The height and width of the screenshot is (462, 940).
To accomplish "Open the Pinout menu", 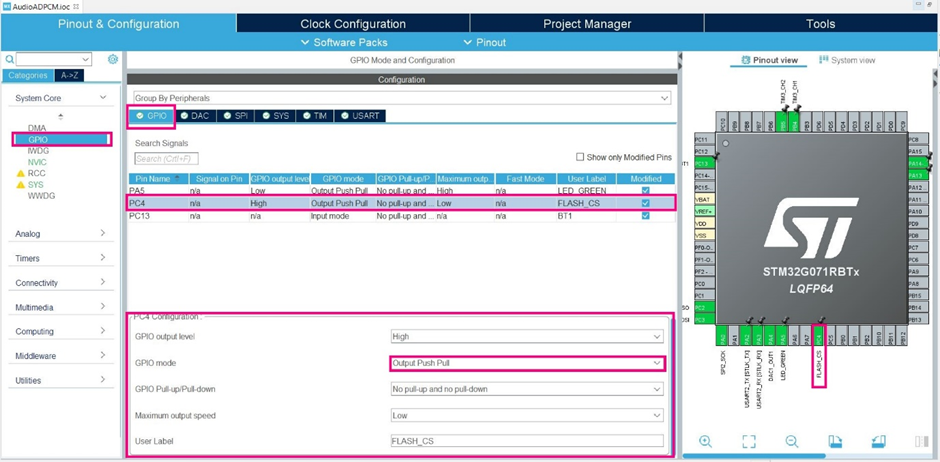I will pyautogui.click(x=484, y=43).
